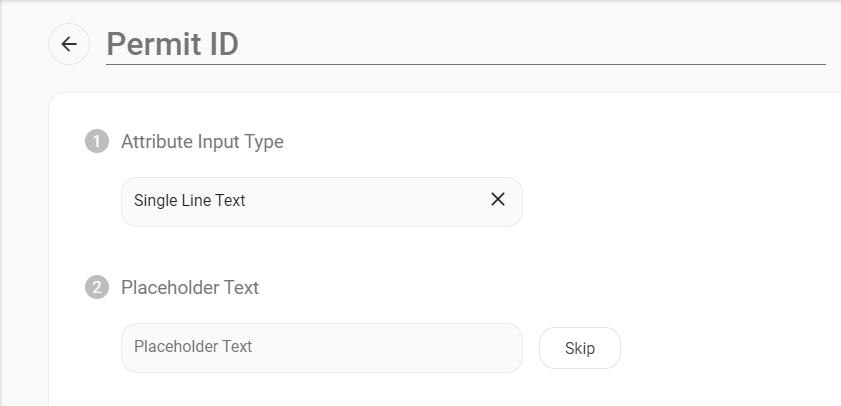Click the step 2 number badge
Screen dimensions: 841x406
(96, 288)
